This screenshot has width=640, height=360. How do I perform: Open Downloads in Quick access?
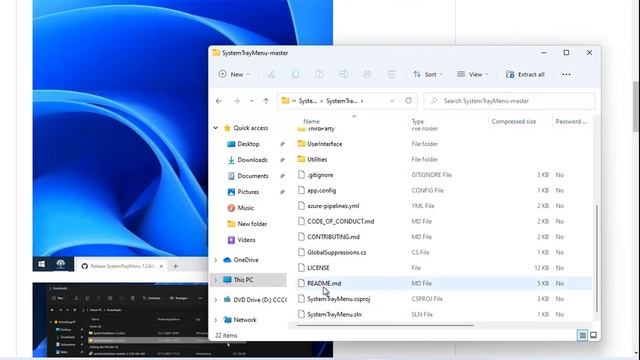point(252,160)
